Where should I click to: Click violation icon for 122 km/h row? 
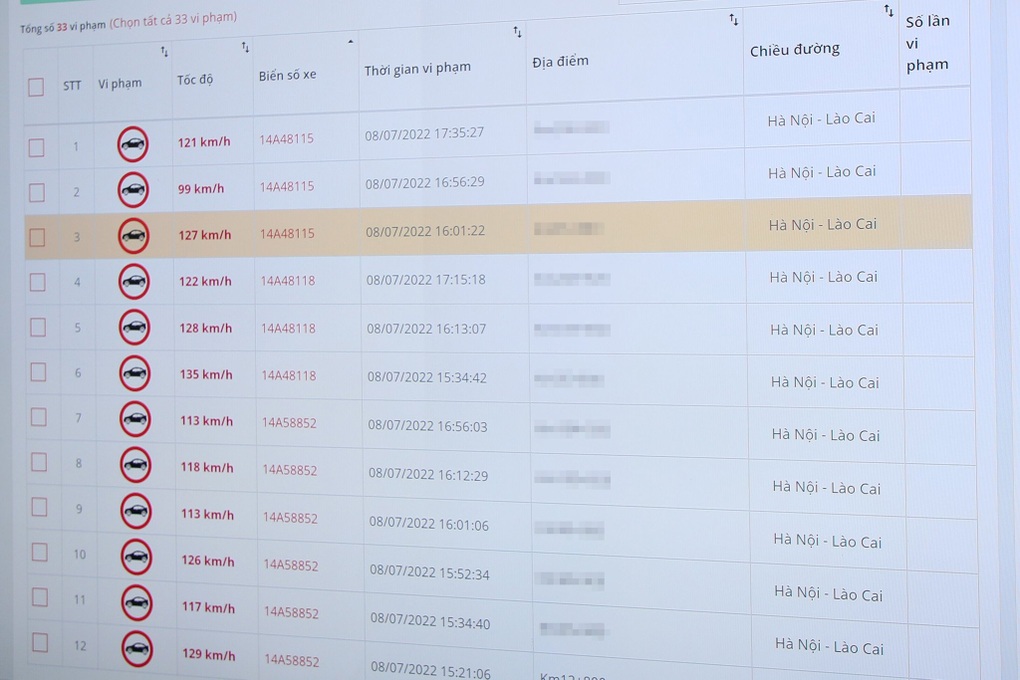134,281
